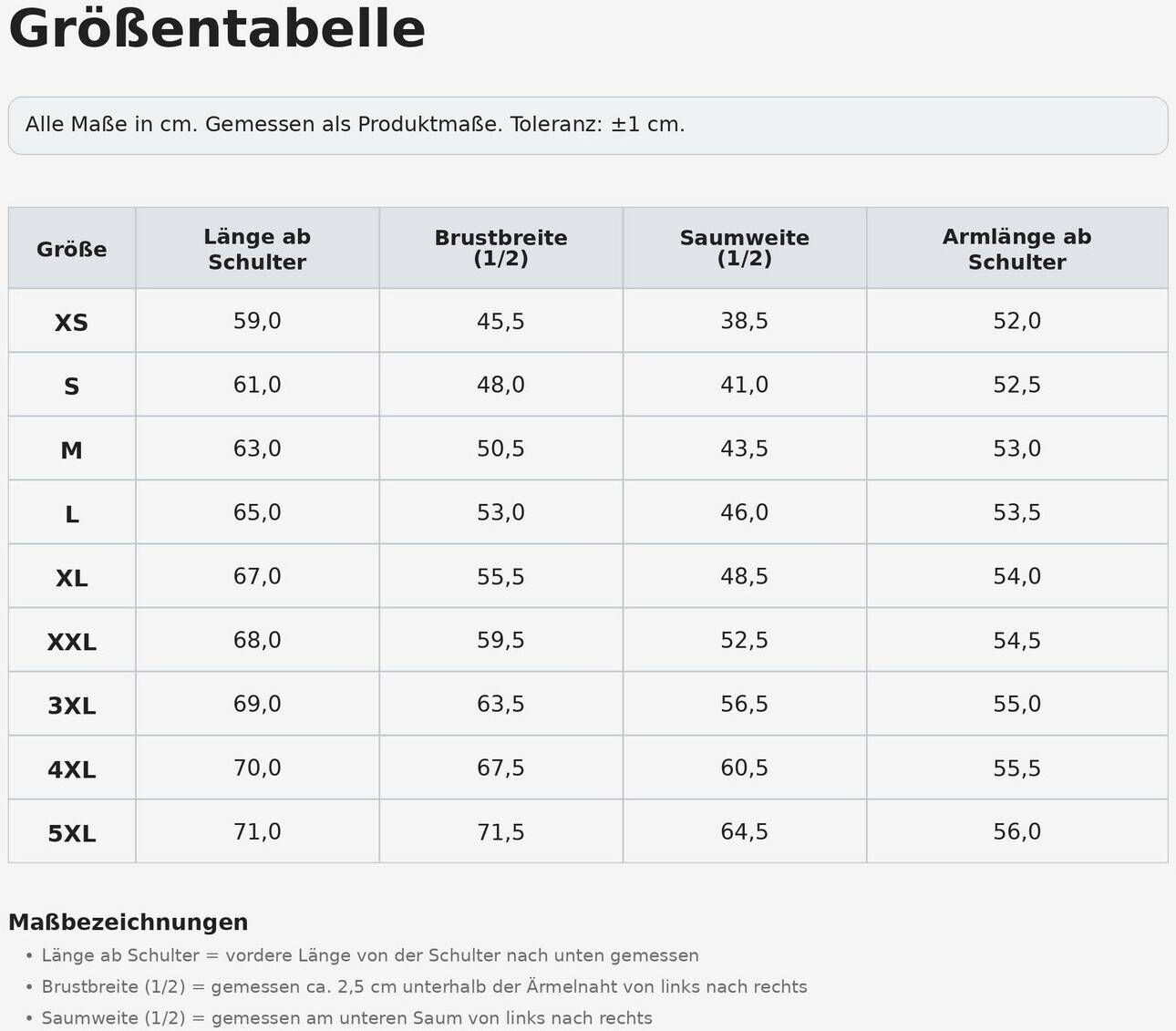Select the Saumweite (1/2) column header
1176x1031 pixels.
click(x=745, y=248)
